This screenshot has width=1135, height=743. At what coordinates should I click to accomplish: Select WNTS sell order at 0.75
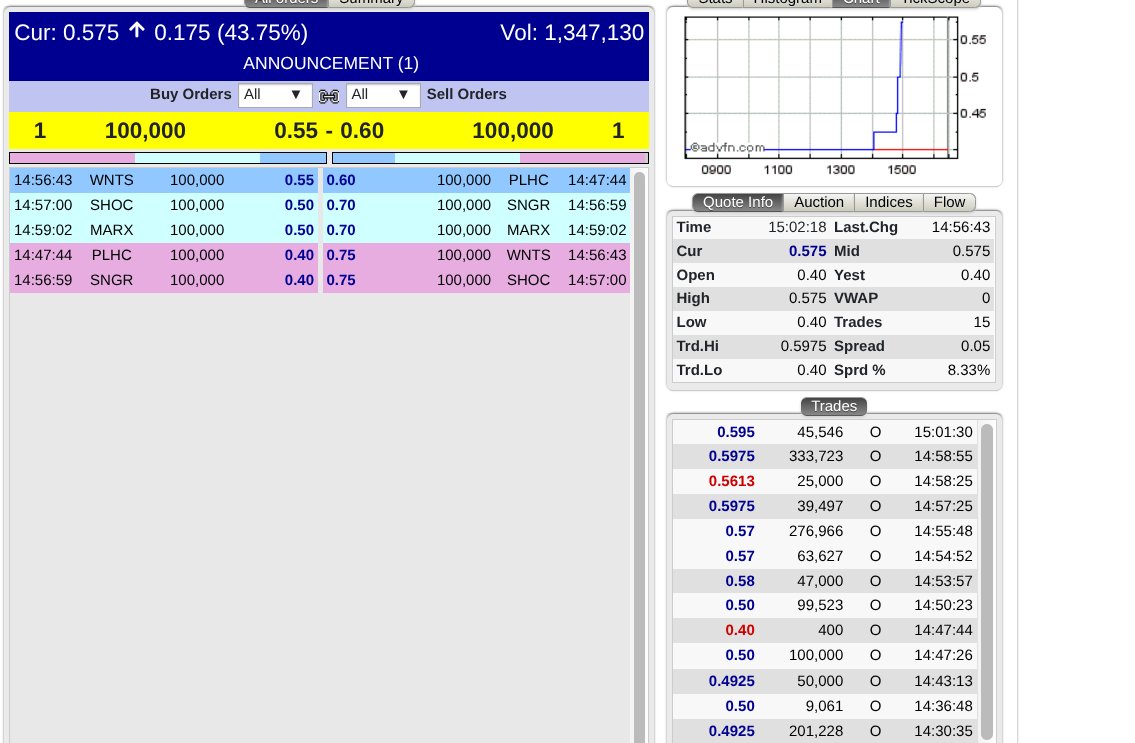coord(476,255)
